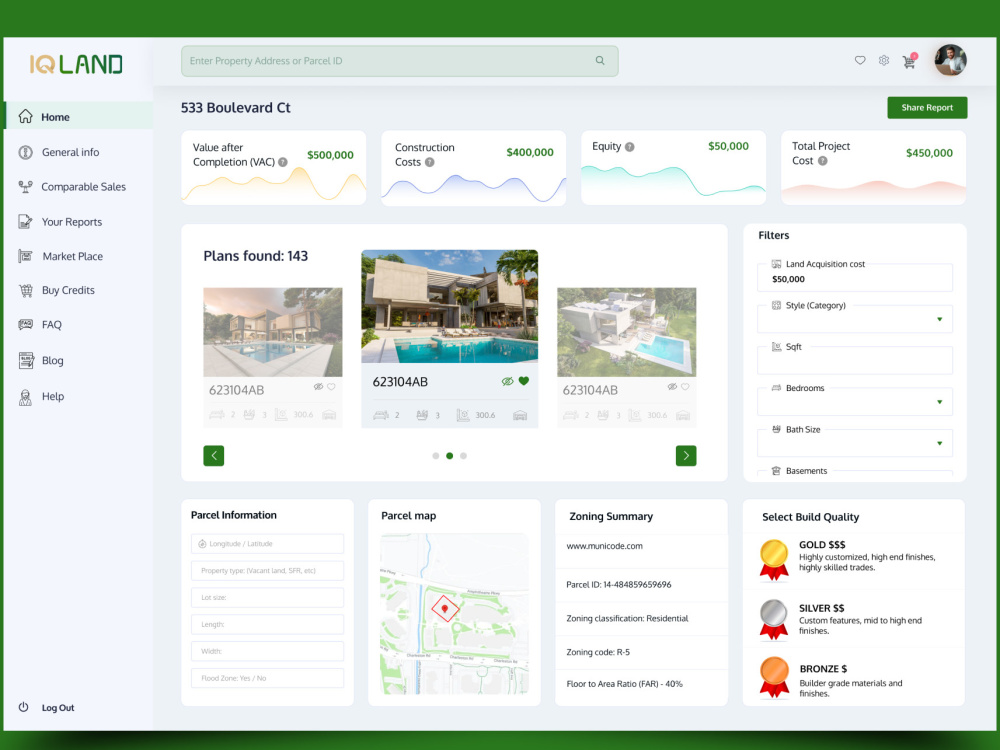Toggle heart favorite on left plan card

pyautogui.click(x=331, y=386)
